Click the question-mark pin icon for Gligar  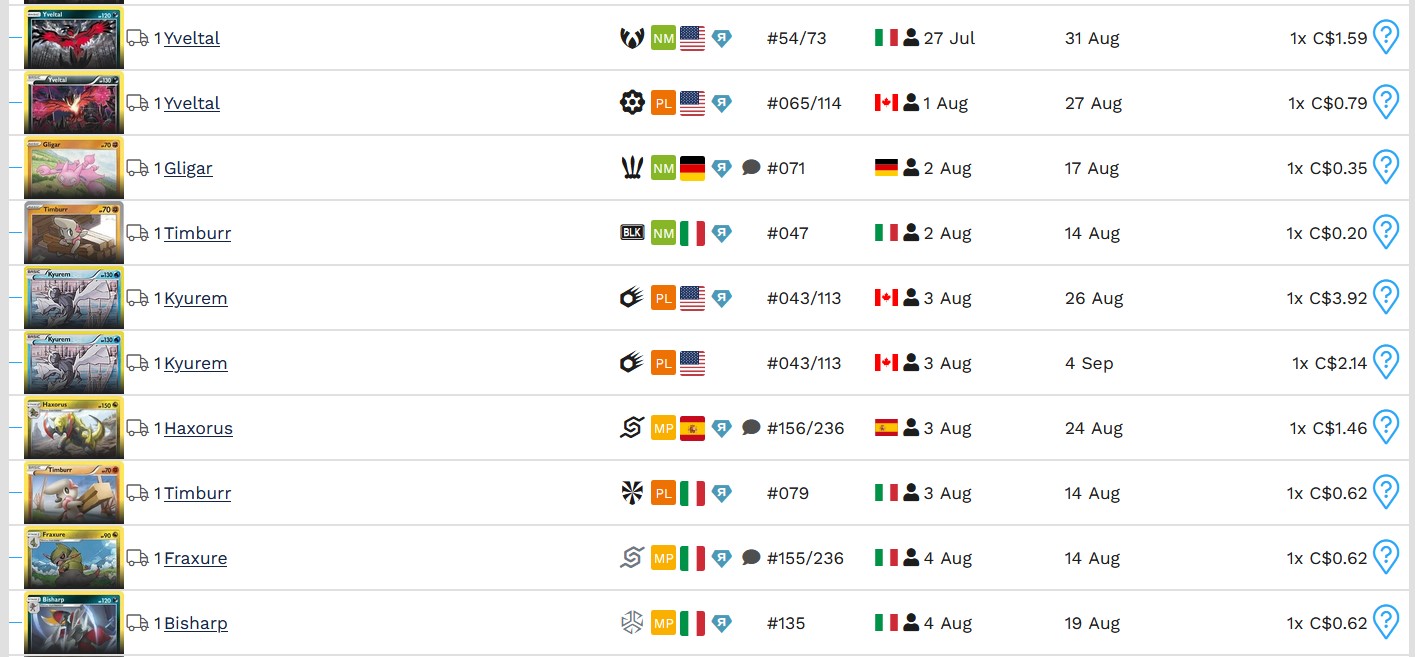point(1385,167)
